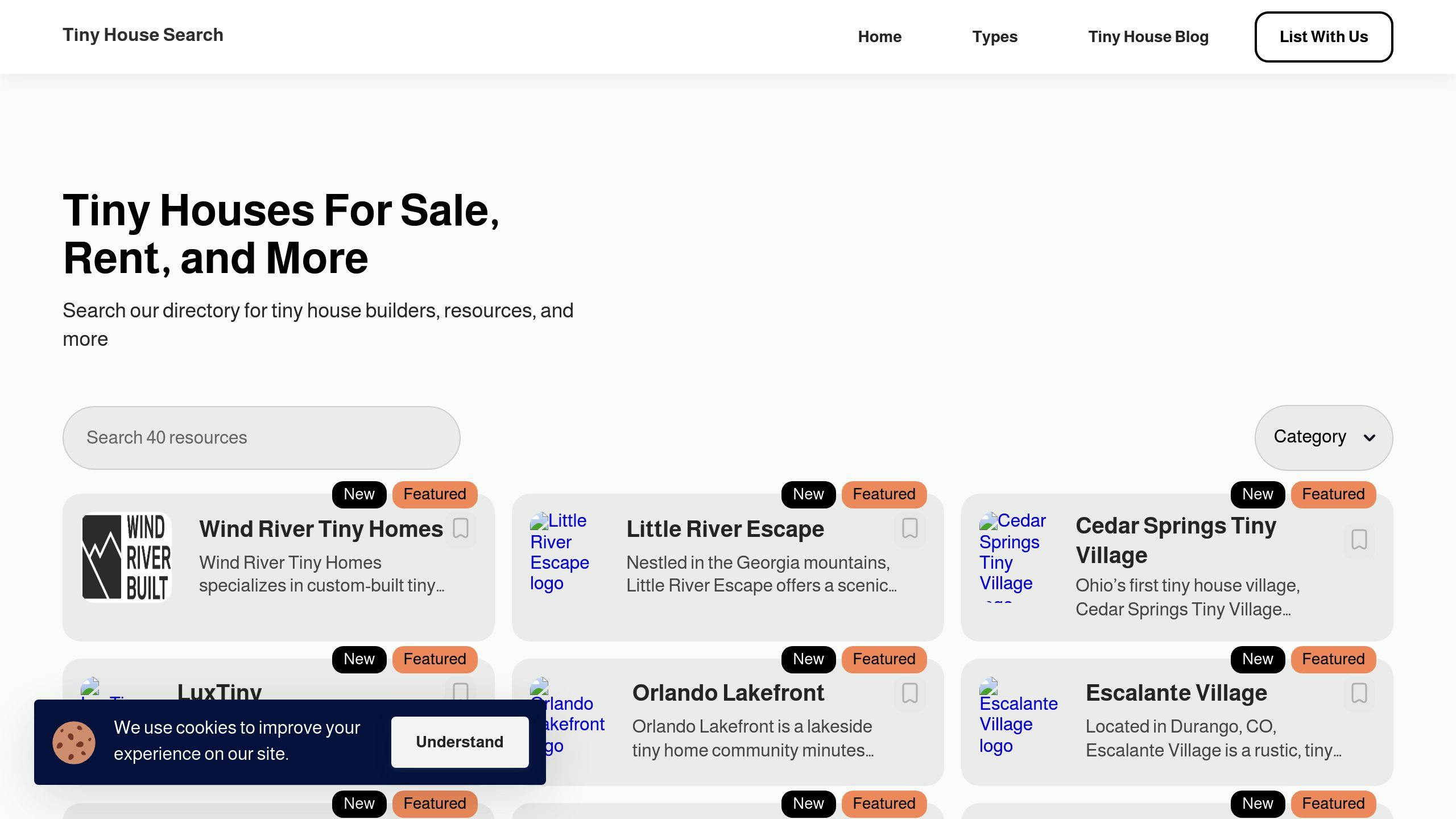Accept cookies with the Understand button

[460, 742]
